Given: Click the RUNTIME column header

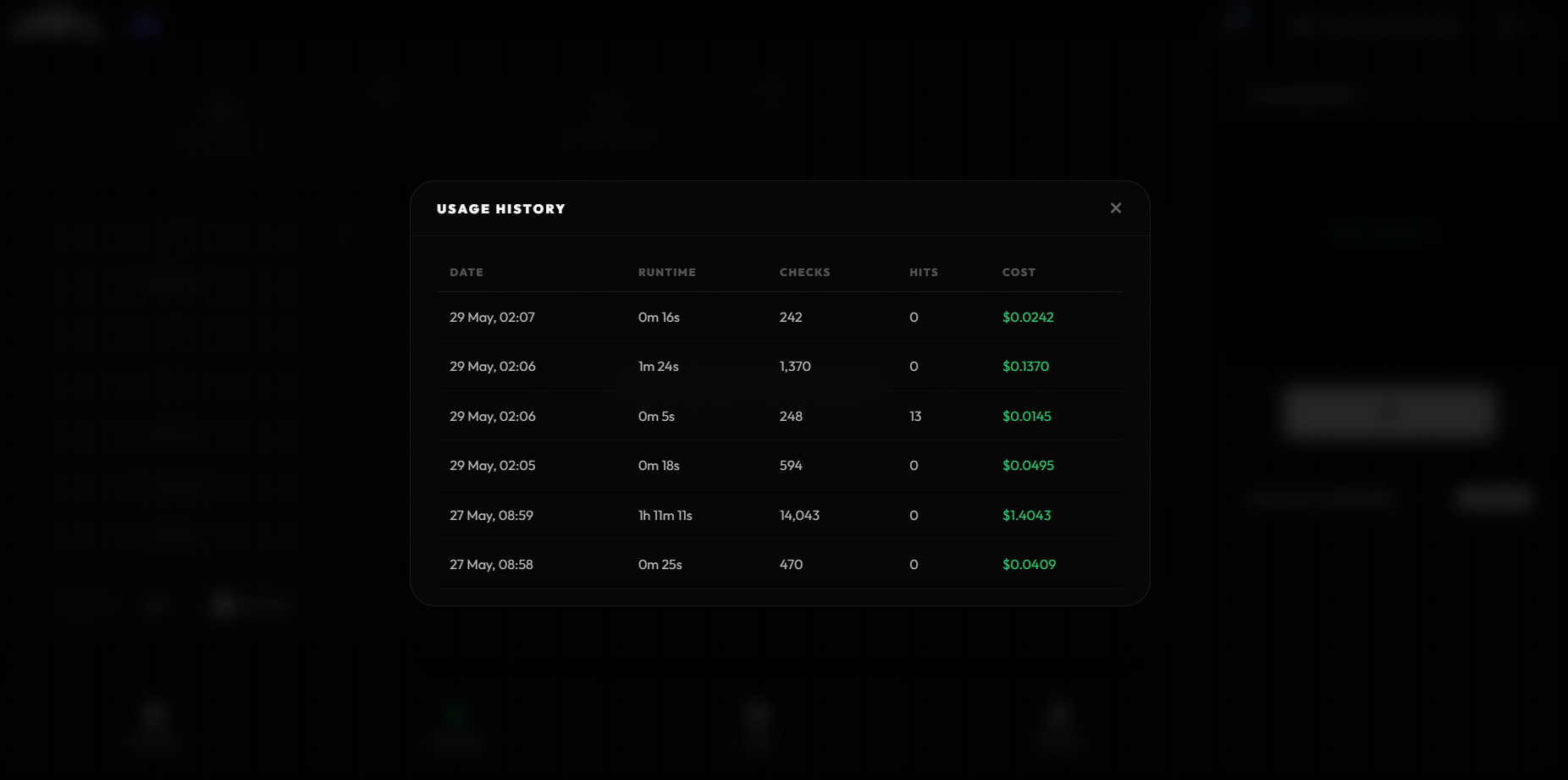Looking at the screenshot, I should pyautogui.click(x=667, y=273).
